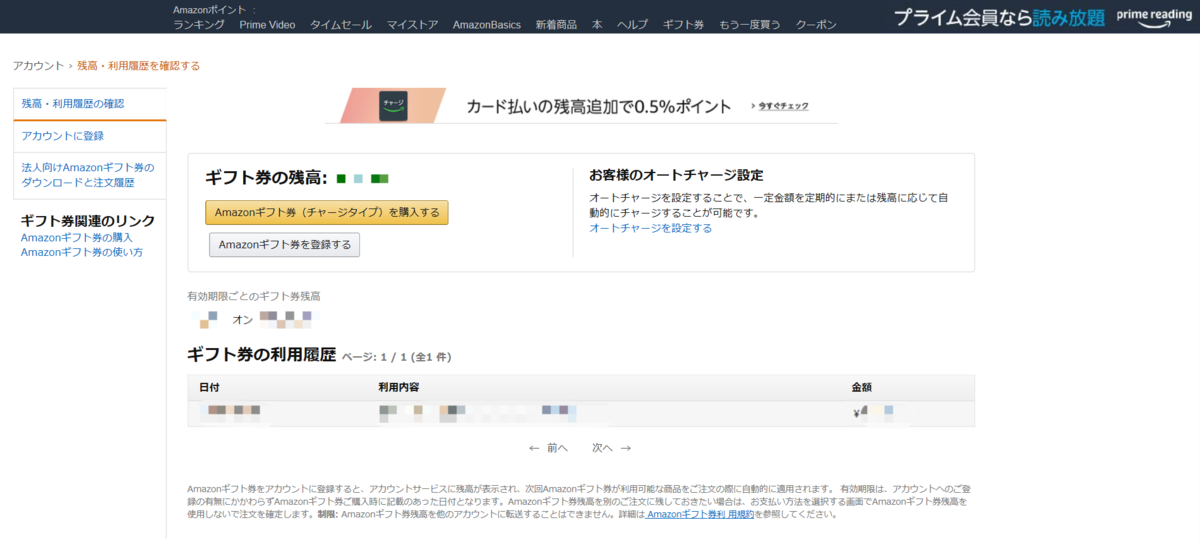Go to タイムセール page
This screenshot has height=549, width=1200.
340,25
